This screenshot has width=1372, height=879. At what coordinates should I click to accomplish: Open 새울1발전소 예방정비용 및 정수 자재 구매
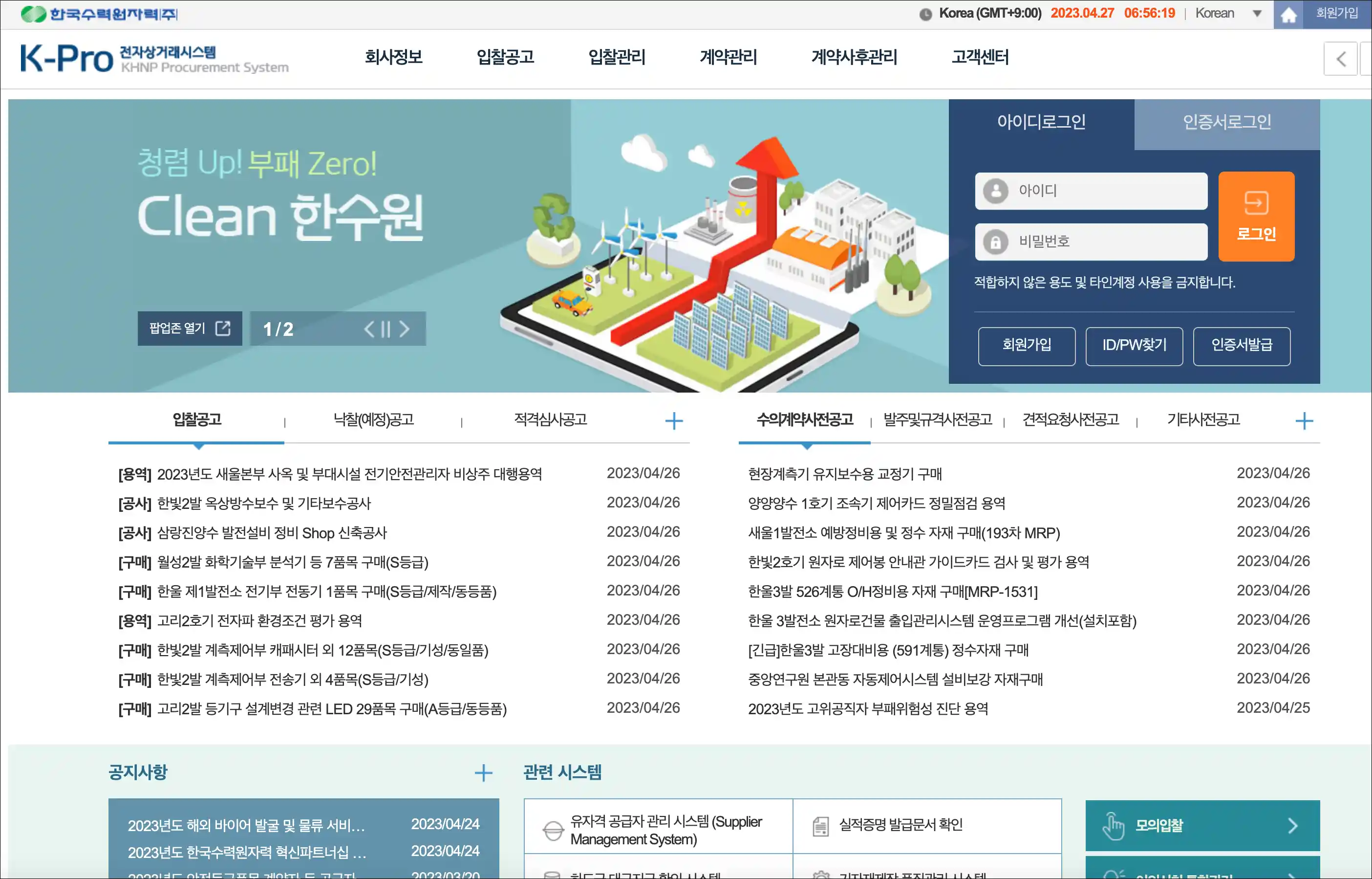(x=904, y=533)
